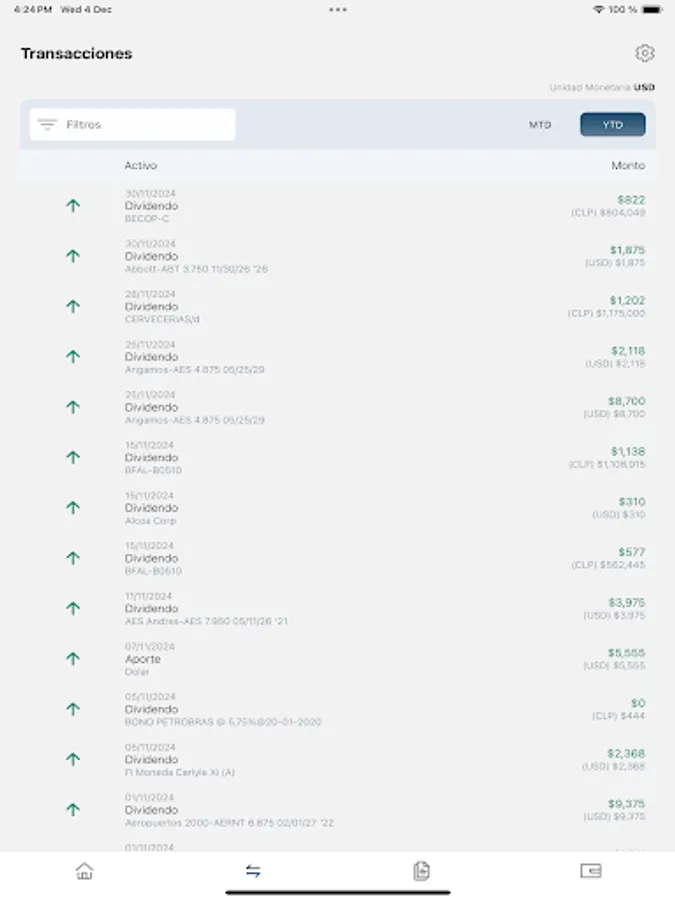Open the Filtros dropdown panel

tap(131, 124)
